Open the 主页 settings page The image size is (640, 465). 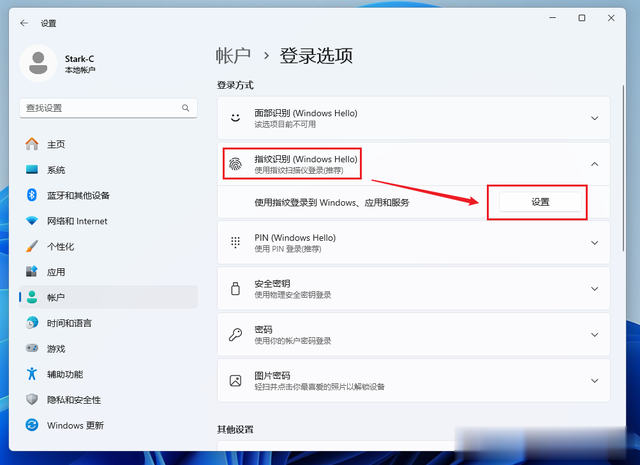point(108,144)
